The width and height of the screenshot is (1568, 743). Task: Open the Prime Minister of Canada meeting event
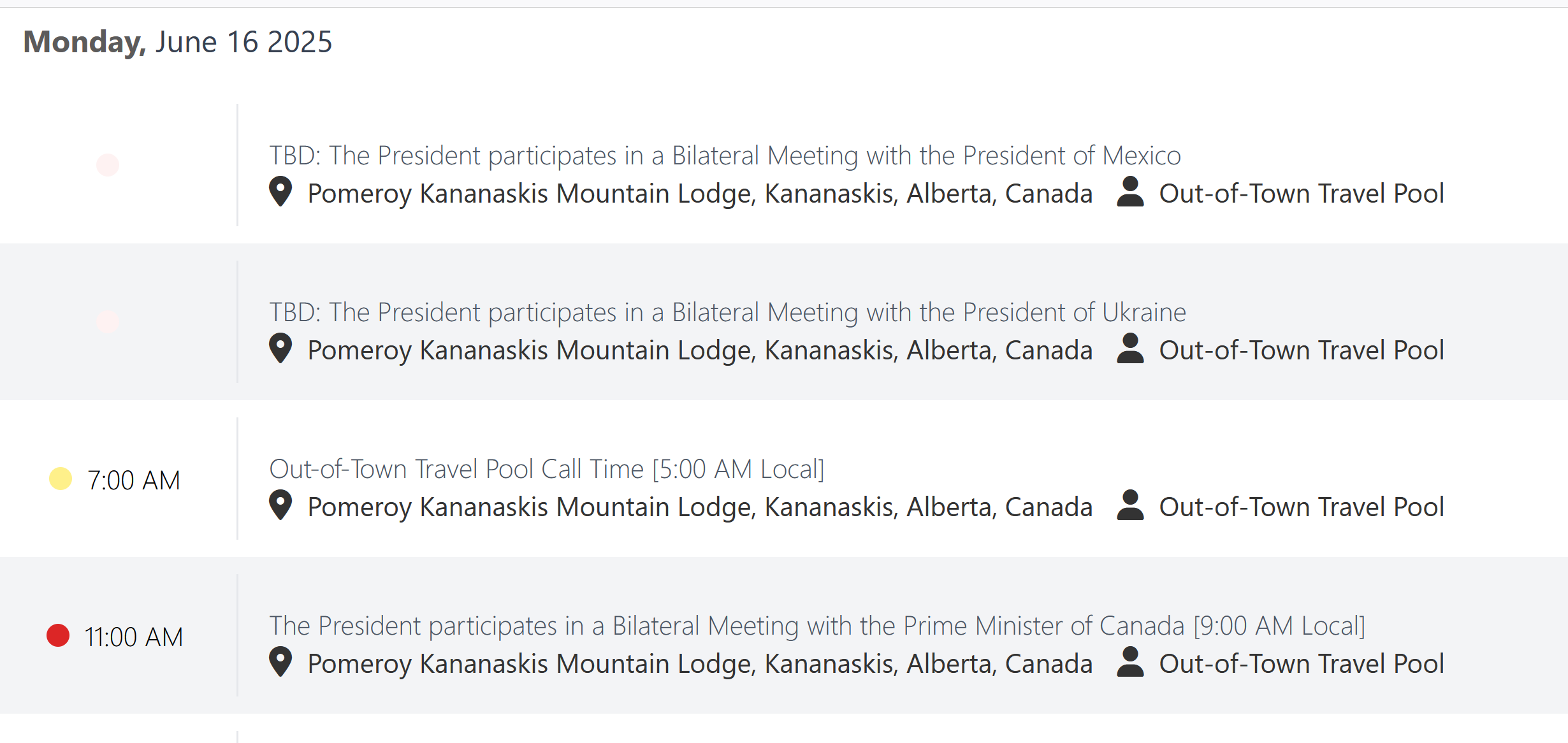pos(817,626)
